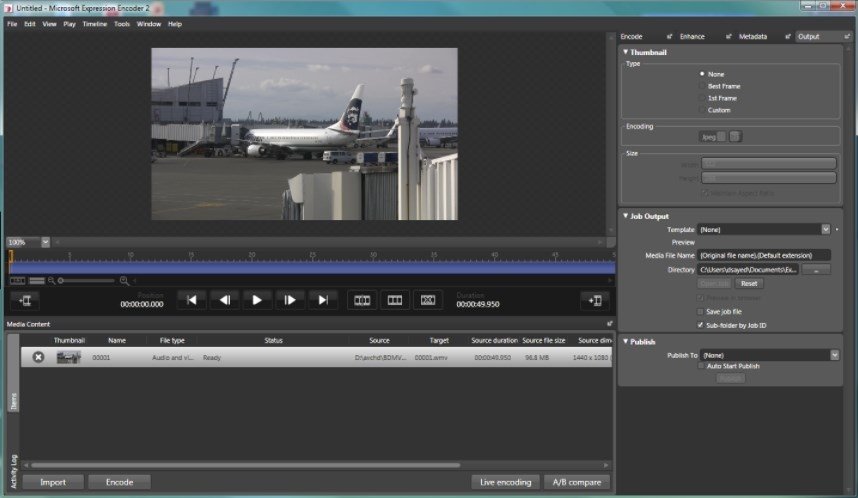Open the File menu

click(12, 24)
